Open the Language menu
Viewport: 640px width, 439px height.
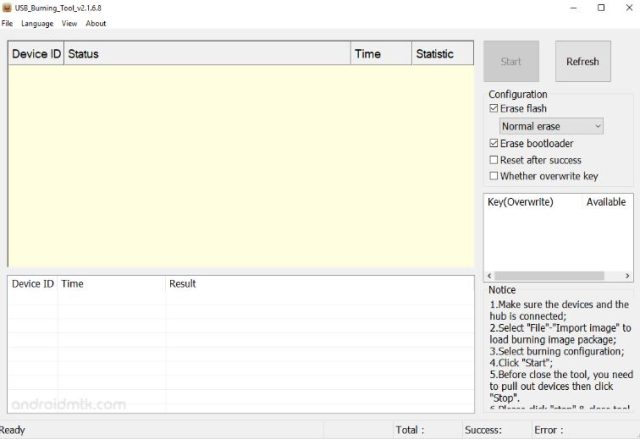tap(37, 23)
